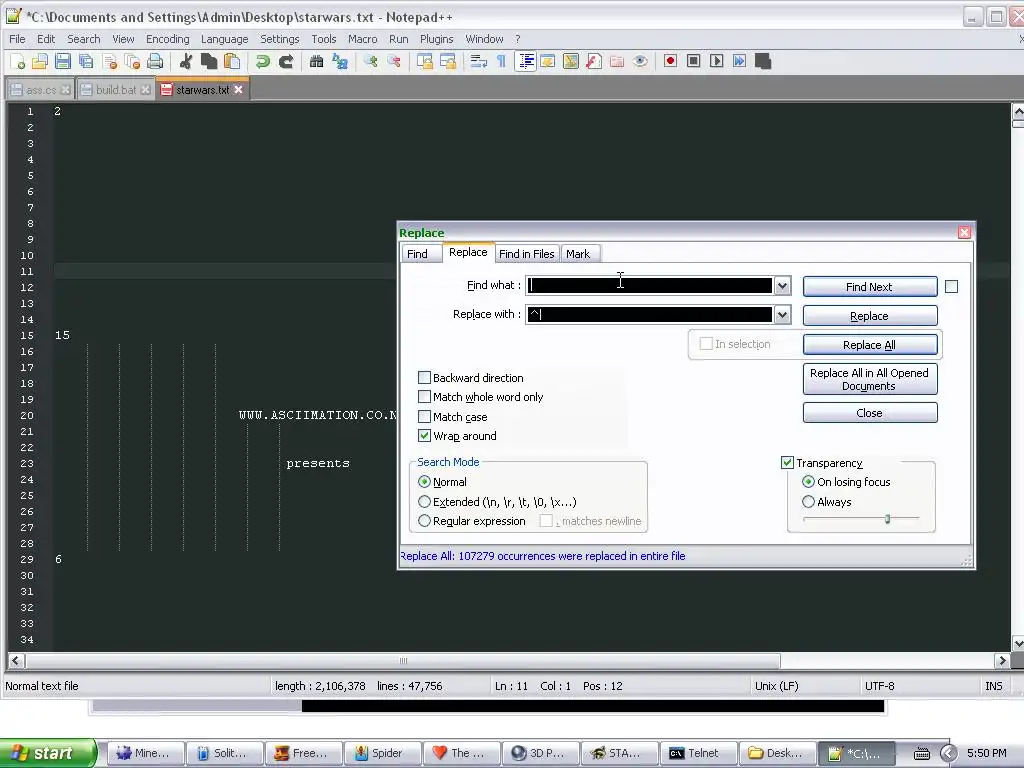Uncheck the Transparency checkbox

tap(788, 462)
